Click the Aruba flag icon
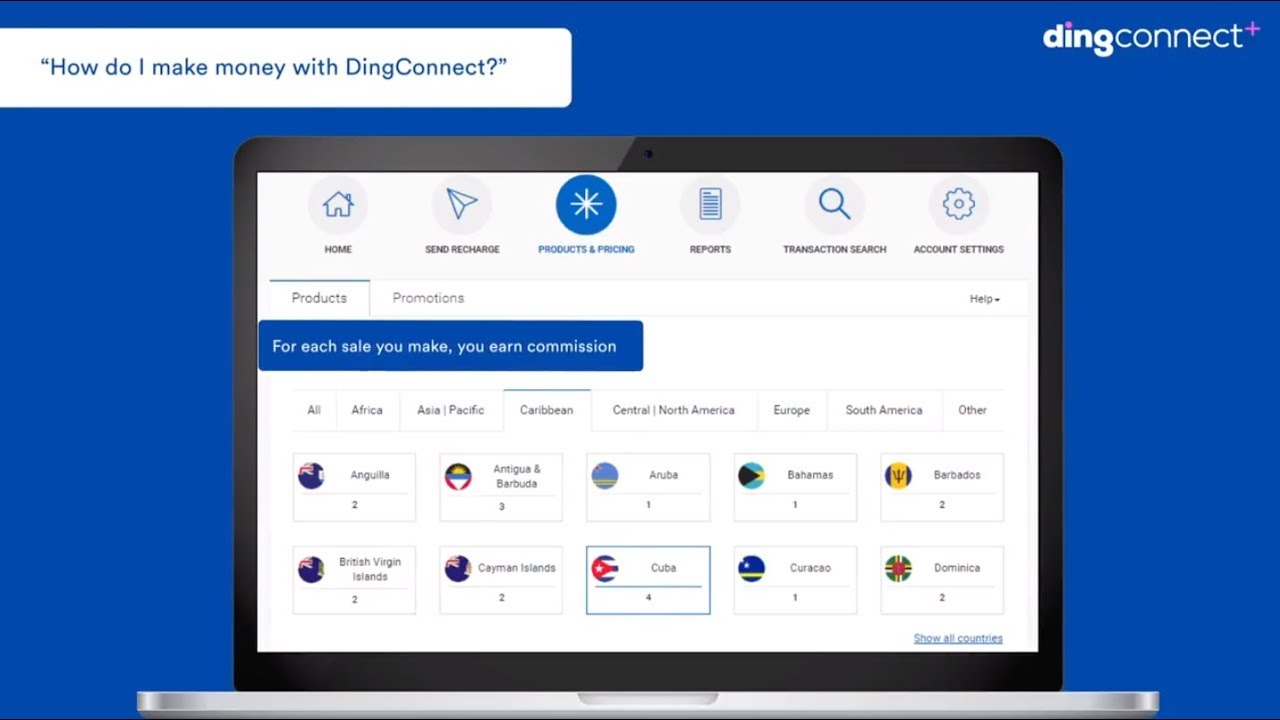 click(x=605, y=475)
